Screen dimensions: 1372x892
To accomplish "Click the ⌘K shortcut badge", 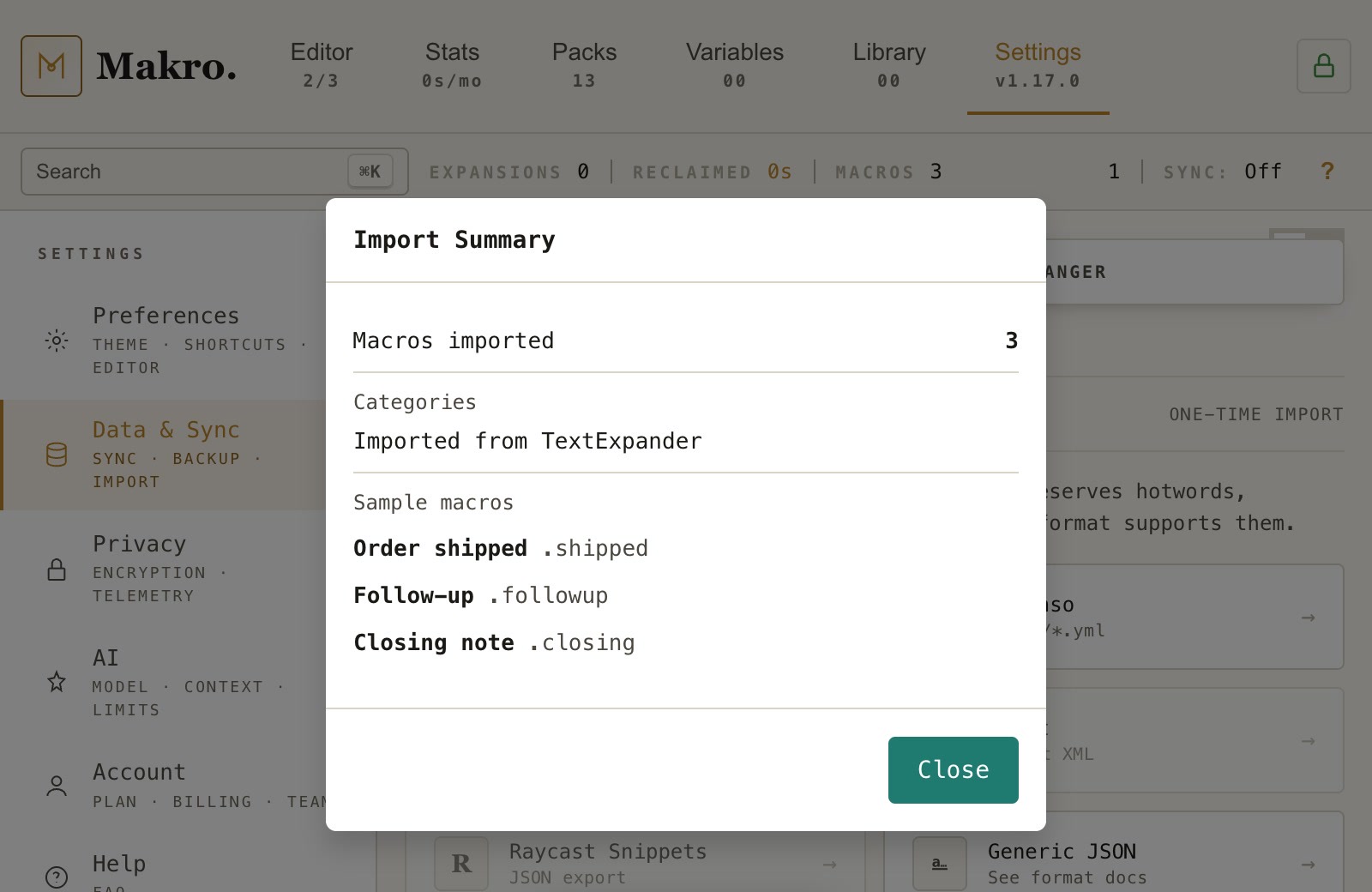I will (370, 172).
